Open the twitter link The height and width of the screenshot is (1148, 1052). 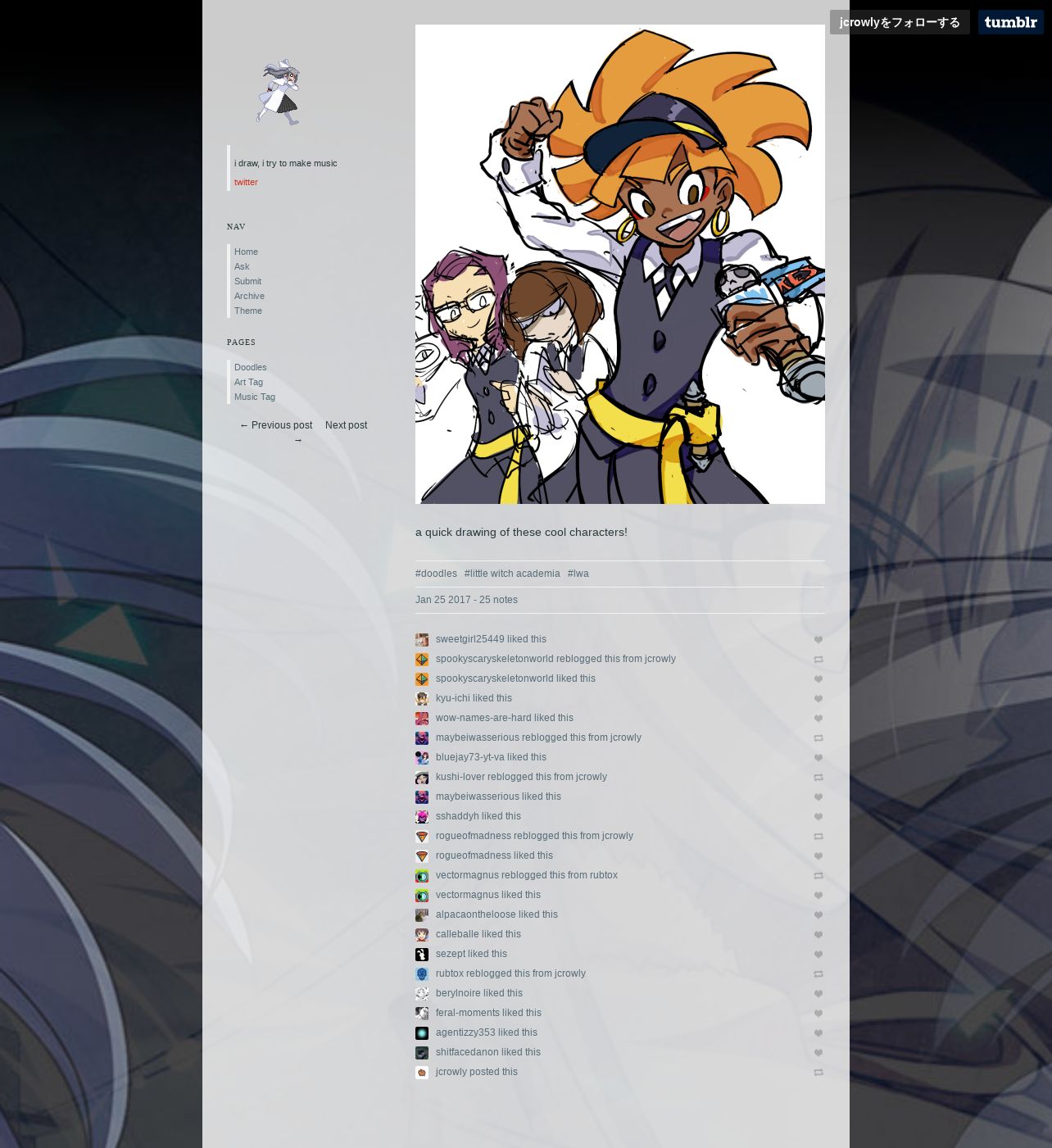[x=246, y=182]
